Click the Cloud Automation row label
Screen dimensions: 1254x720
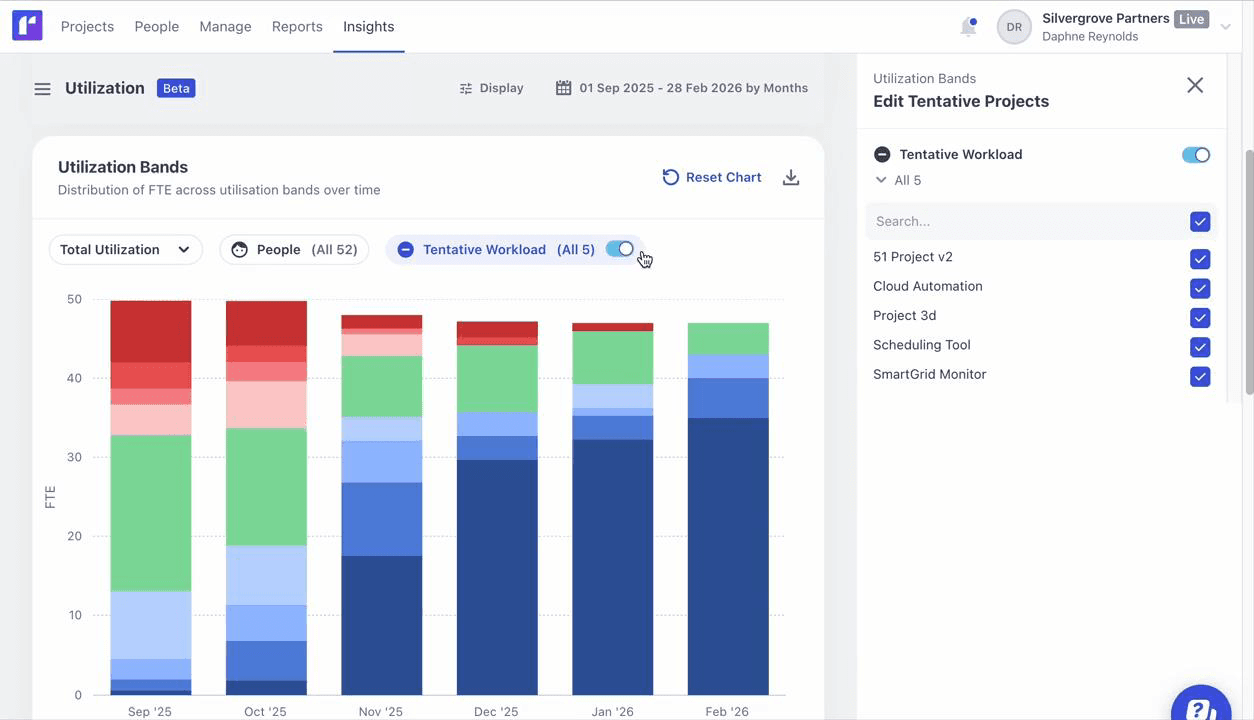click(928, 286)
